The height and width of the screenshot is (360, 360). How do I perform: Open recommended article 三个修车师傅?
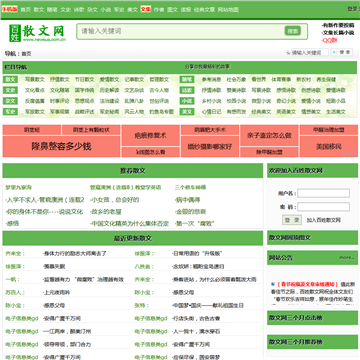pyautogui.click(x=190, y=187)
